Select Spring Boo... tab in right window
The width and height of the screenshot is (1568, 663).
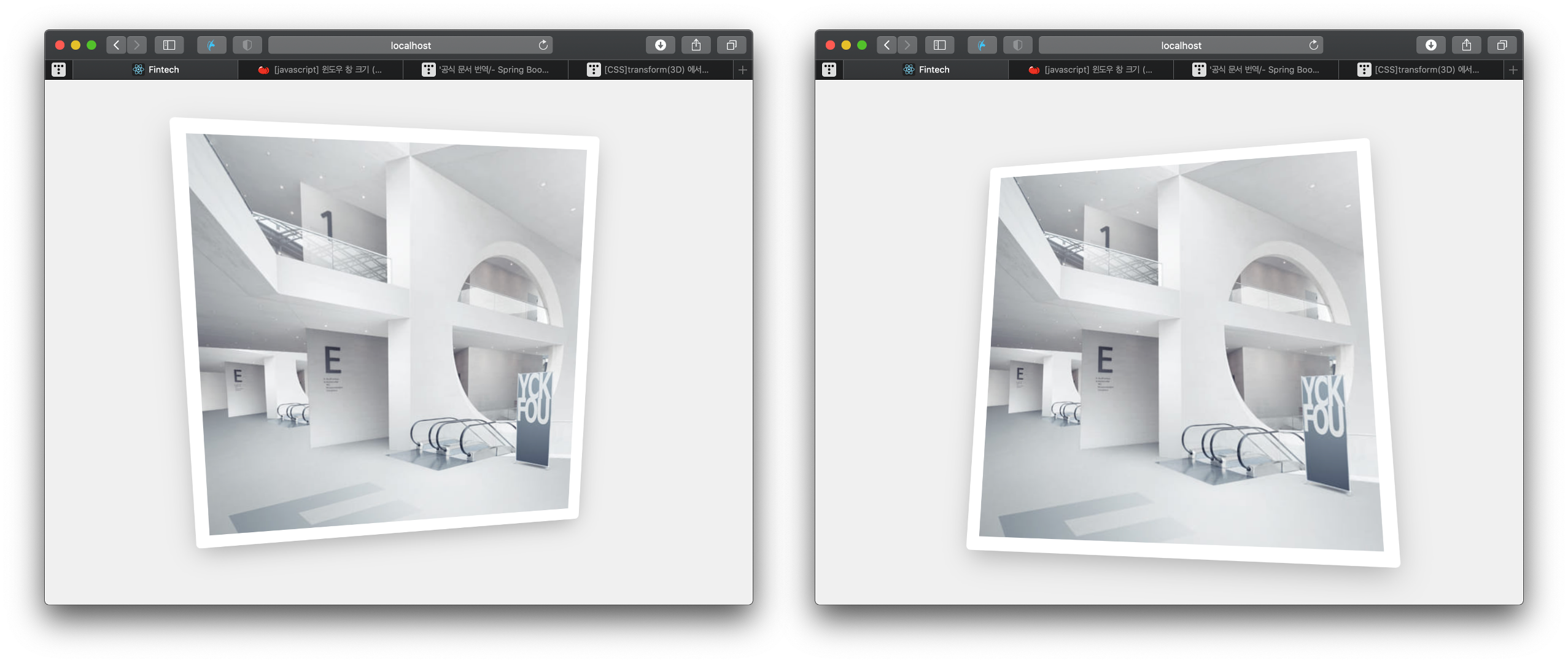(1256, 69)
